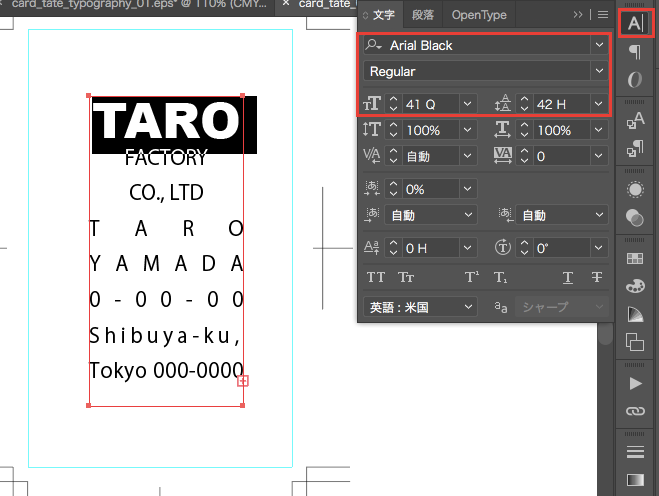659x496 pixels.
Task: Open the Character panel flyout menu
Action: tap(602, 15)
